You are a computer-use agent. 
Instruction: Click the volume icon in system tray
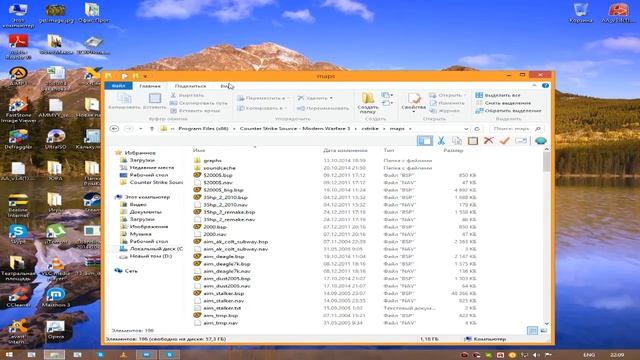[536, 355]
